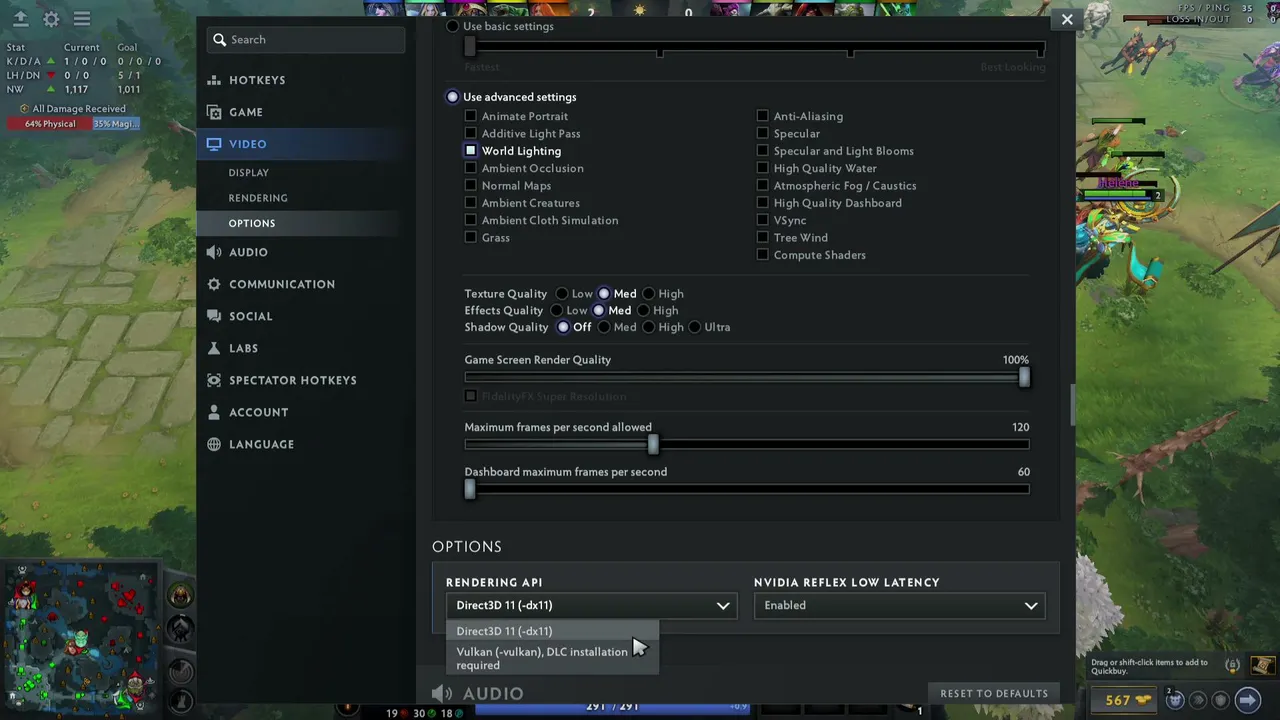Go to the Options subsection under Video
The width and height of the screenshot is (1280, 720).
(252, 223)
